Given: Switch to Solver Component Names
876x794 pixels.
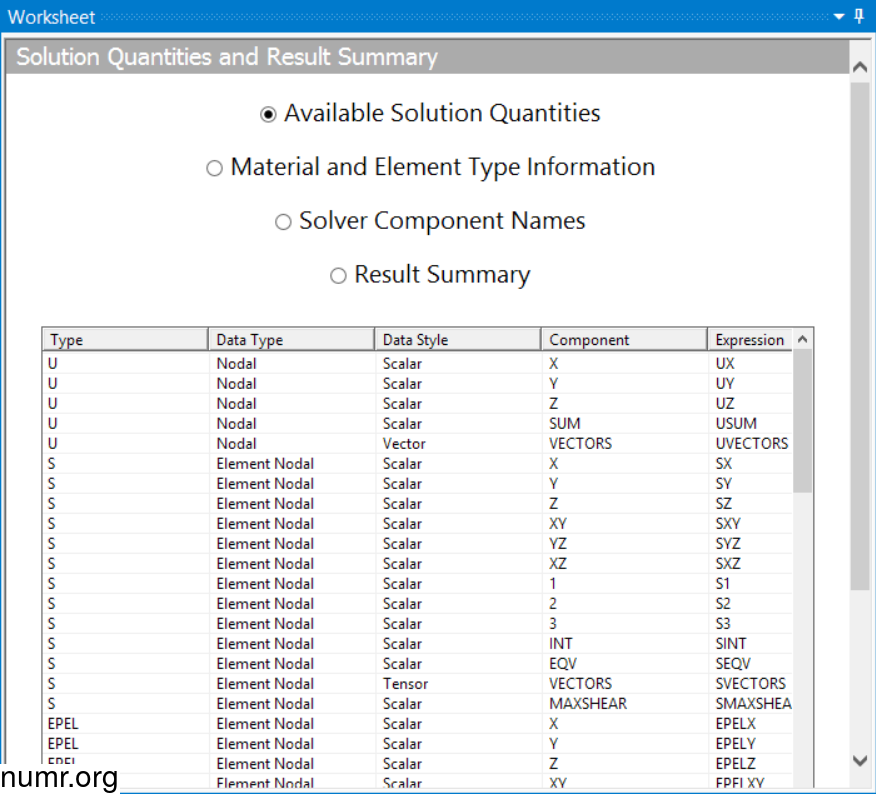Looking at the screenshot, I should (x=283, y=221).
